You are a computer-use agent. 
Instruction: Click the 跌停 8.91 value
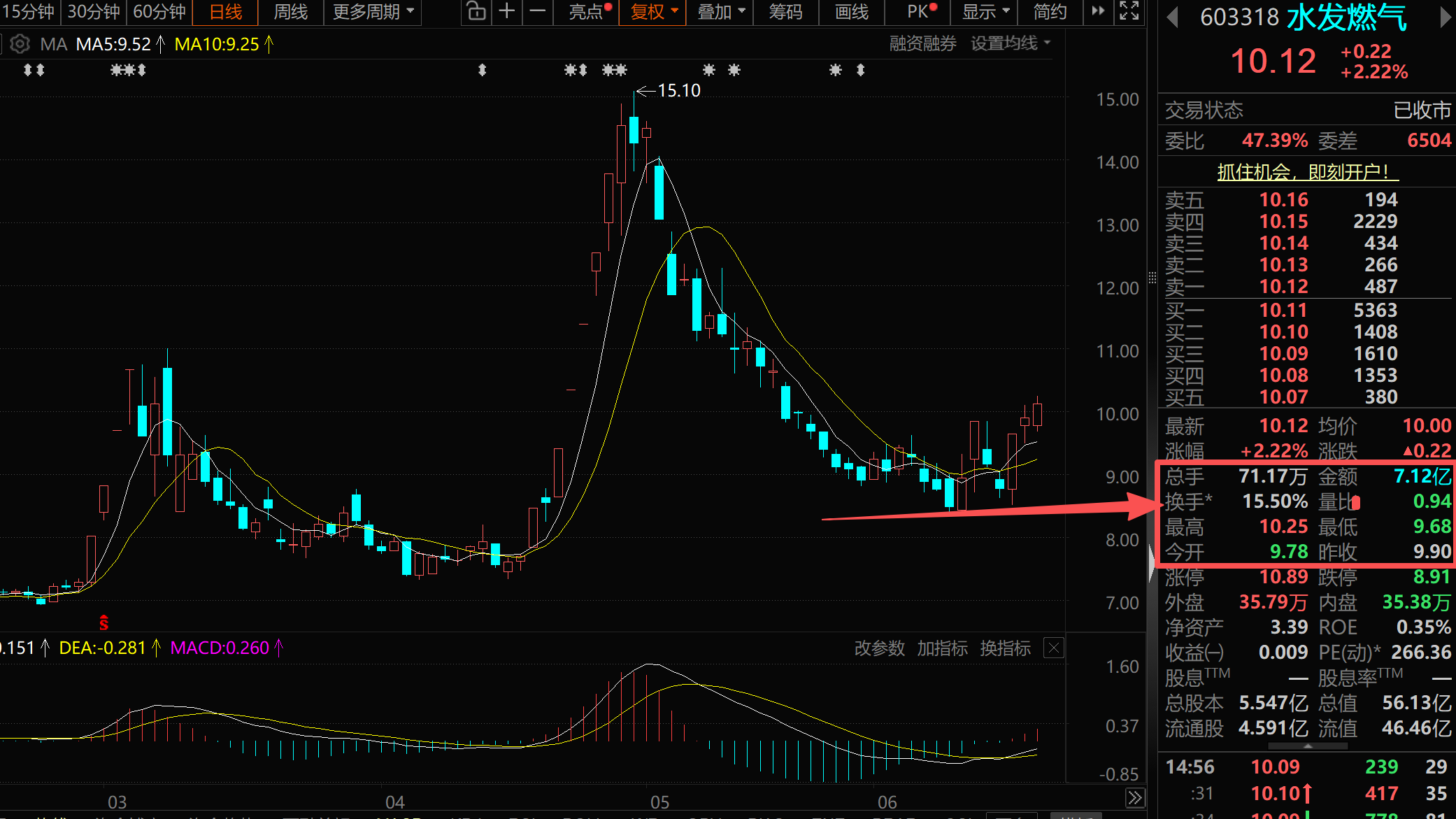coord(1432,577)
